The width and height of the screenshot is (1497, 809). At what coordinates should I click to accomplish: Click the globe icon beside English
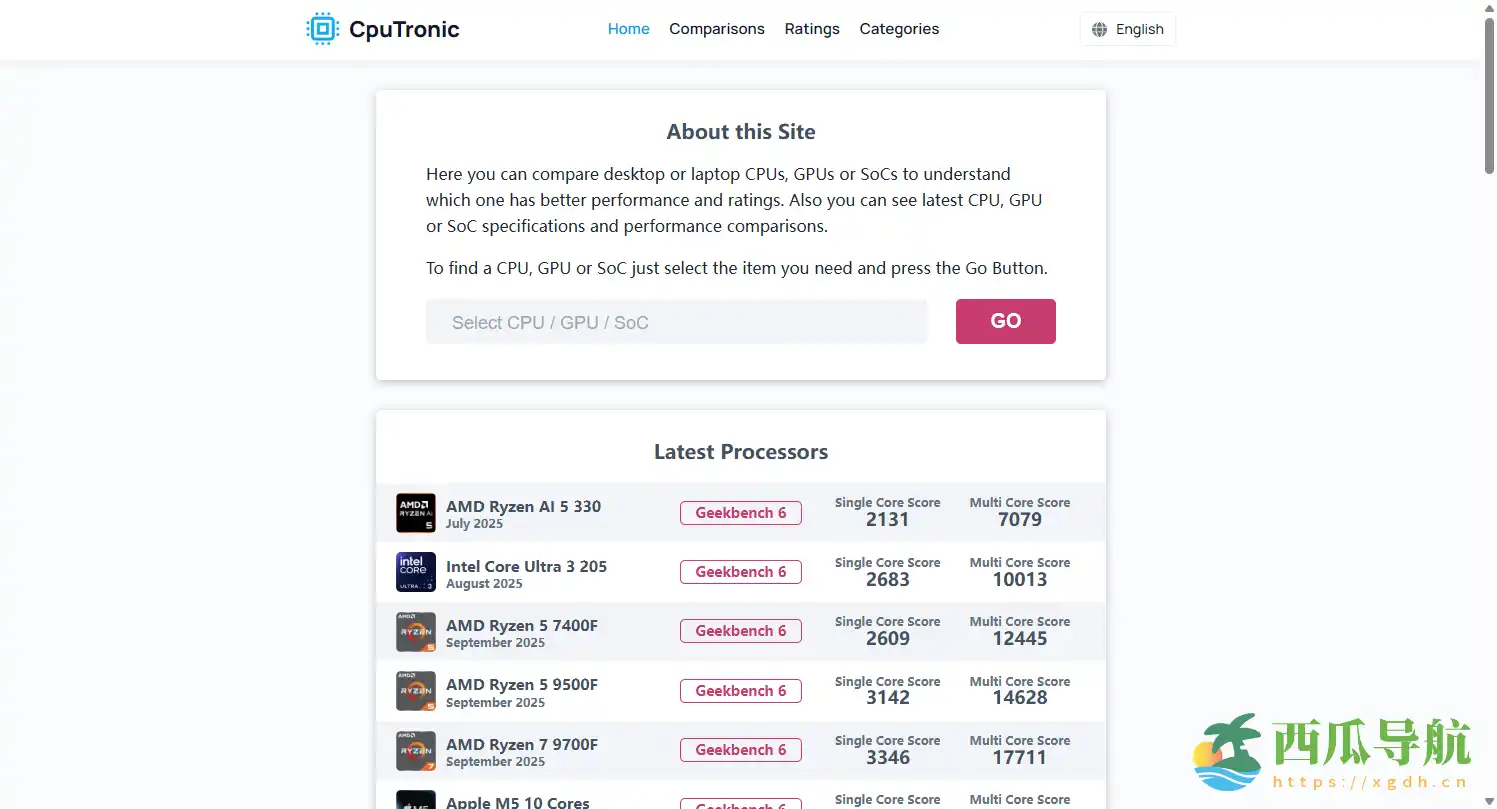[x=1099, y=29]
